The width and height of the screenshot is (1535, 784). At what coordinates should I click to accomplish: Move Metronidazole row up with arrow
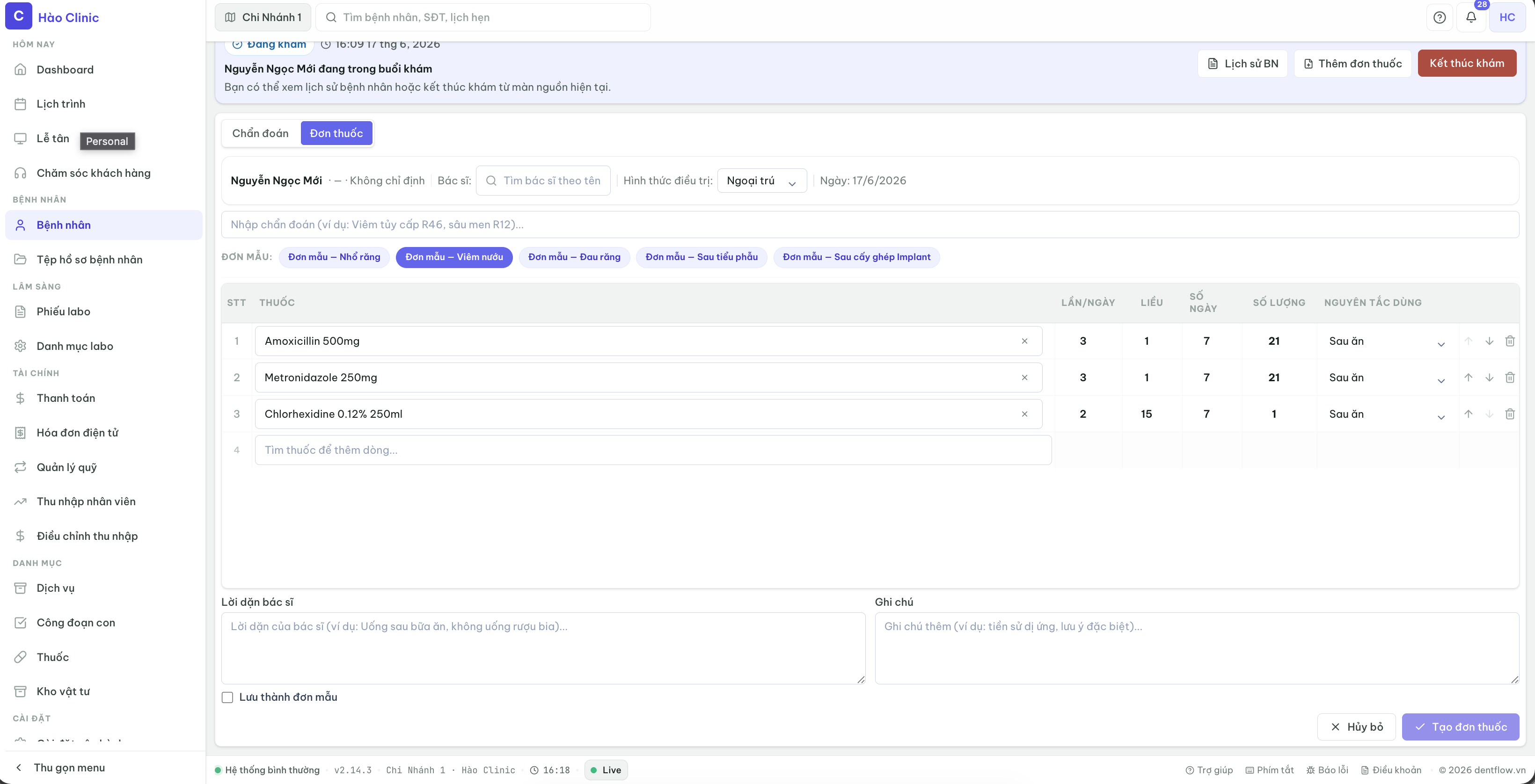(x=1468, y=377)
